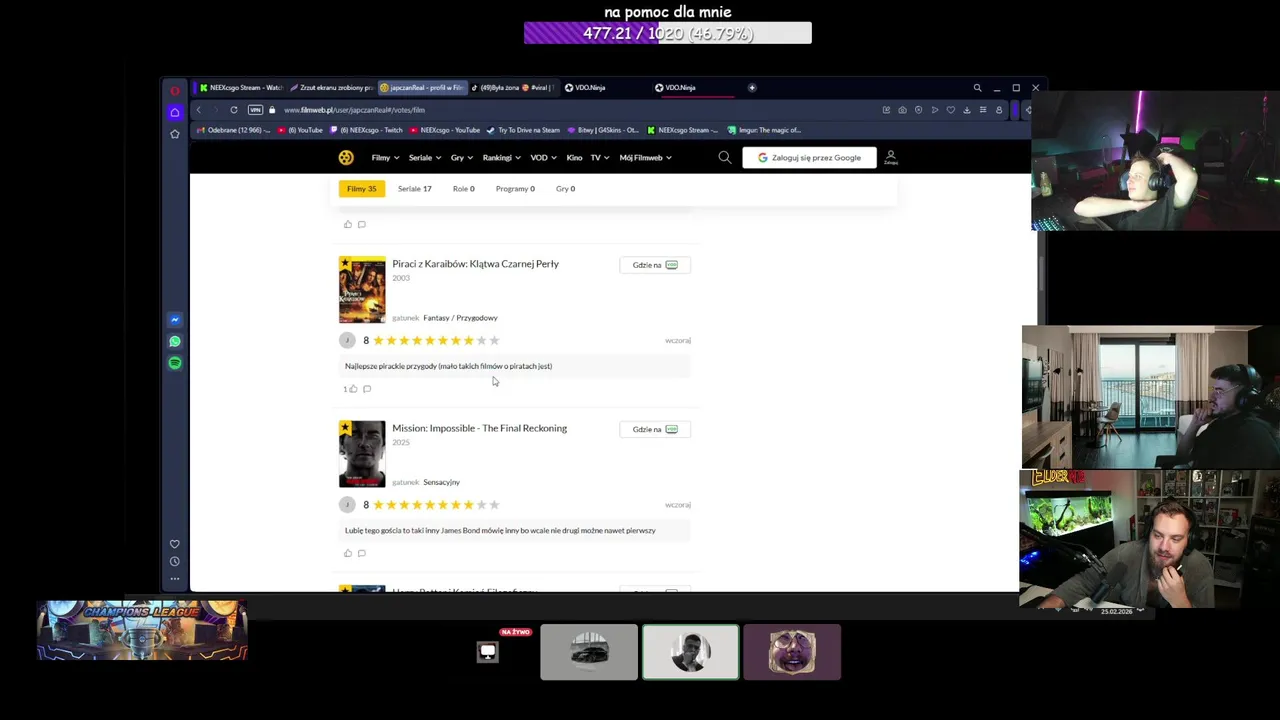Click the user avatar beside the Piraci rating
Screen dimensions: 1280x720
[x=347, y=340]
